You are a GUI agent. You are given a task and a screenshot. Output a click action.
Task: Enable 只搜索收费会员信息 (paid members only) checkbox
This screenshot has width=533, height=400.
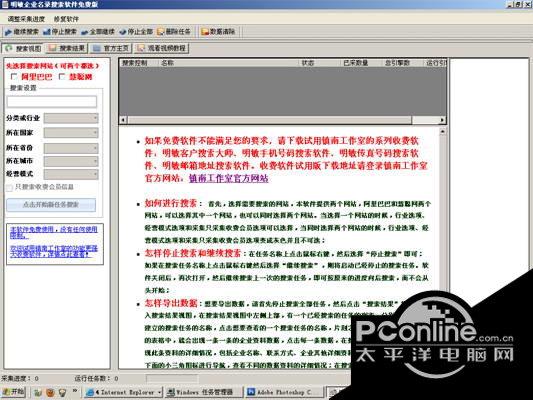(9, 187)
